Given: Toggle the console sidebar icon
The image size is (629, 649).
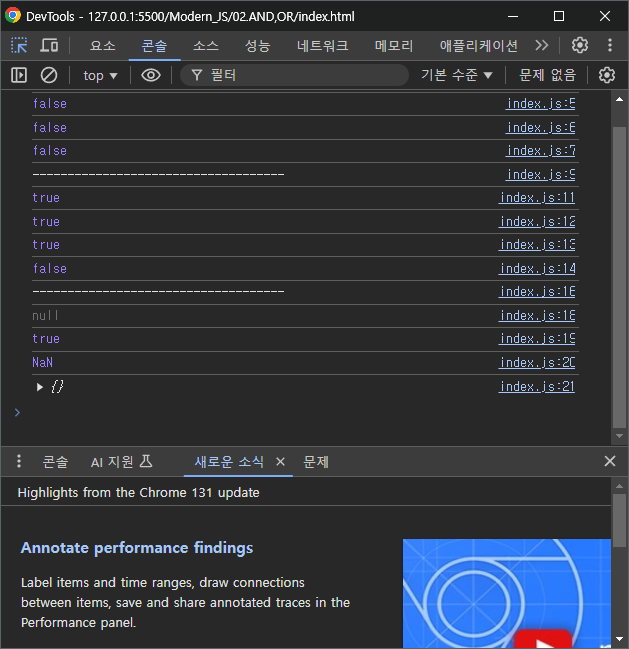Looking at the screenshot, I should point(19,75).
